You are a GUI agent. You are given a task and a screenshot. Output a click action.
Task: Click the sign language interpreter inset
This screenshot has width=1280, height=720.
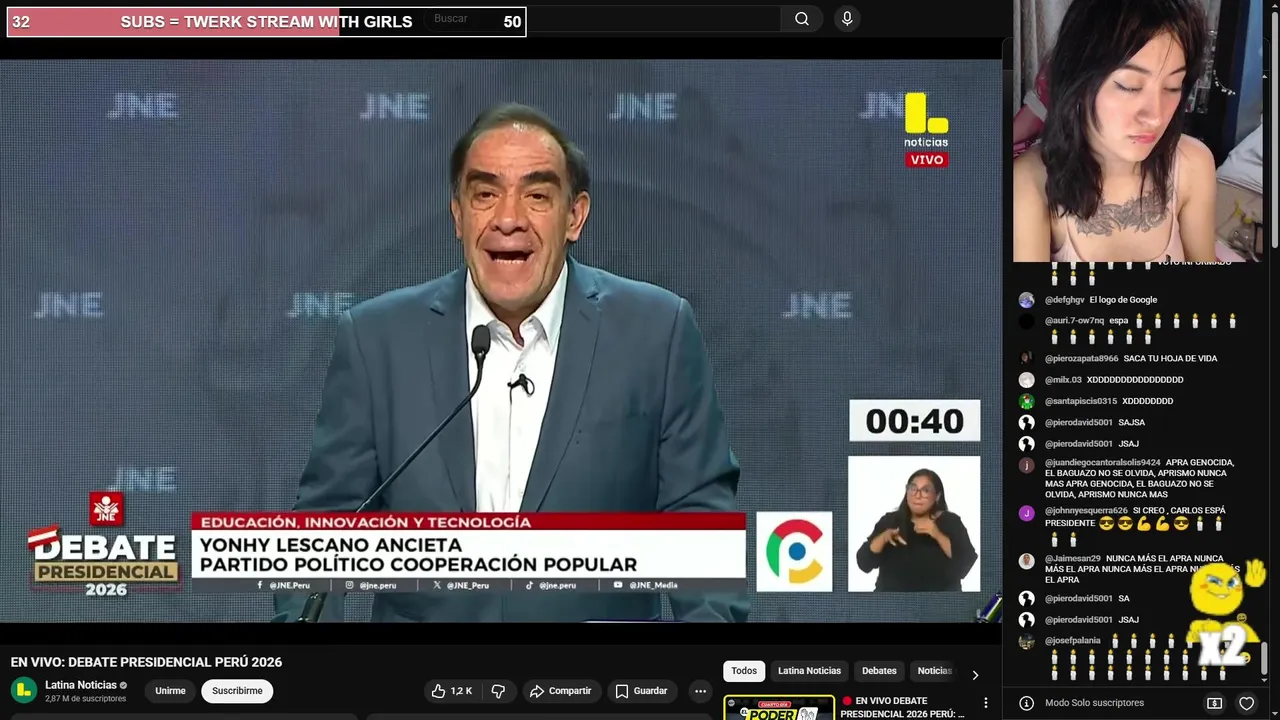[x=914, y=524]
